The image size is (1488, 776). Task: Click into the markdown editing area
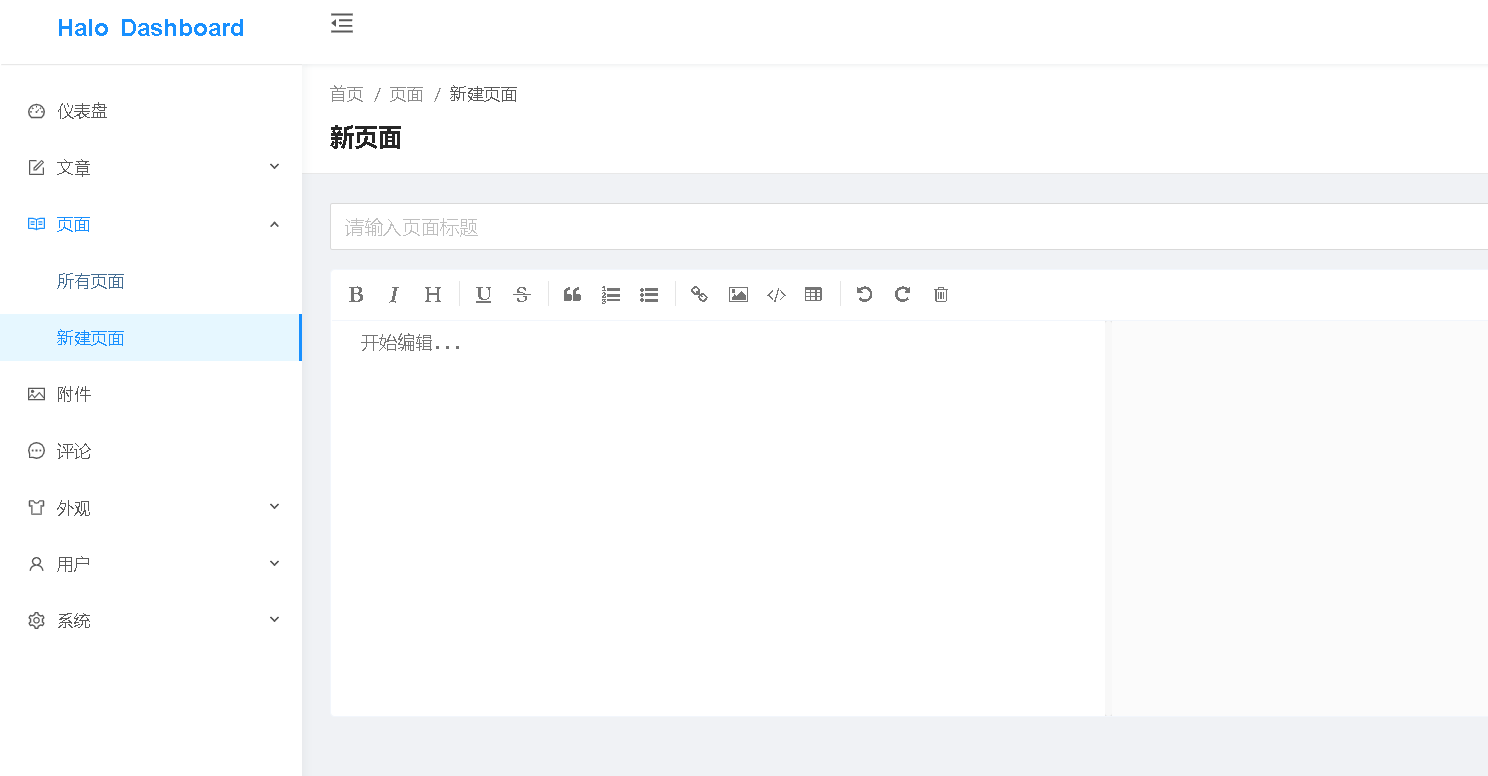(718, 518)
